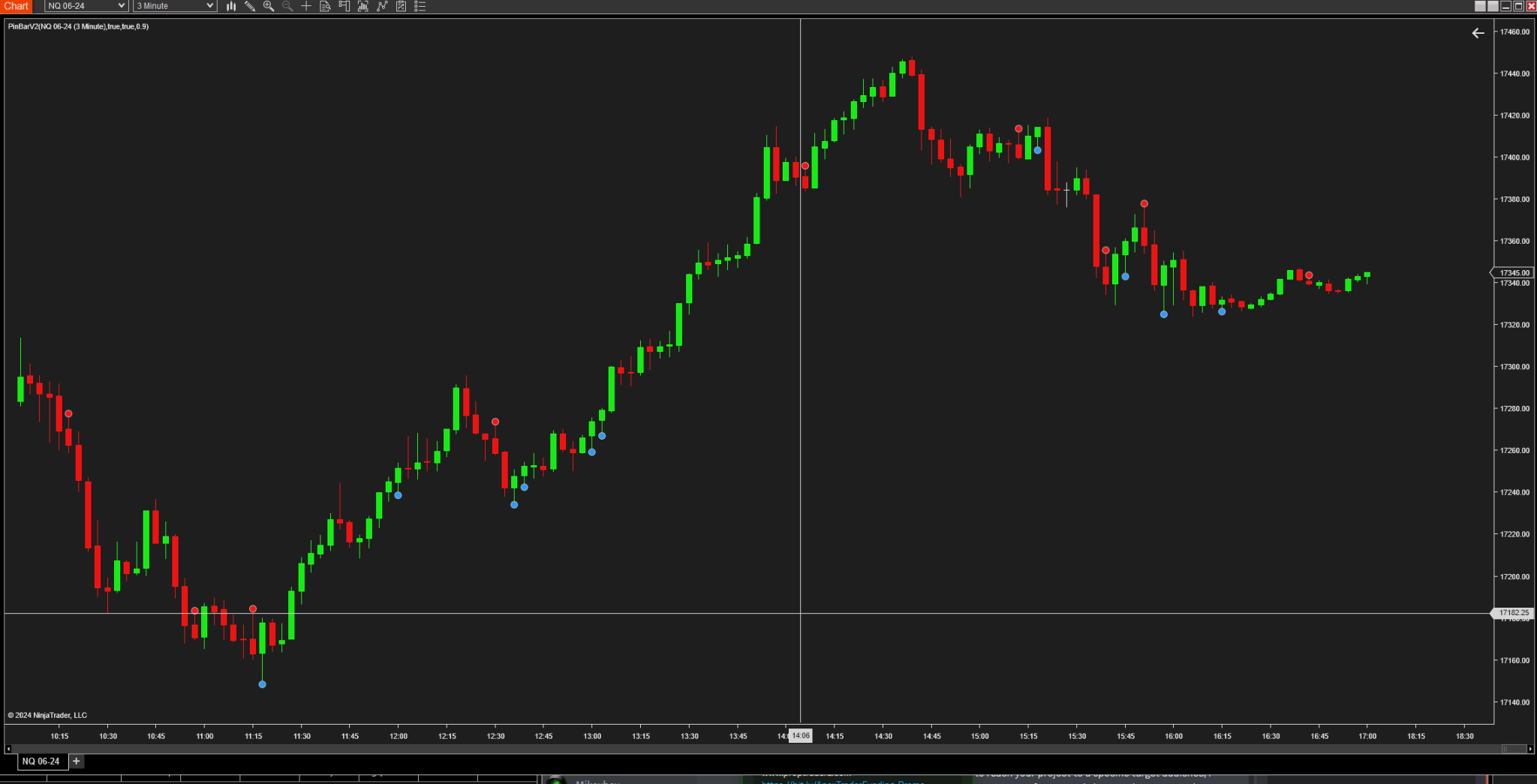Add a new chart tab with plus button
The width and height of the screenshot is (1537, 784).
click(77, 761)
